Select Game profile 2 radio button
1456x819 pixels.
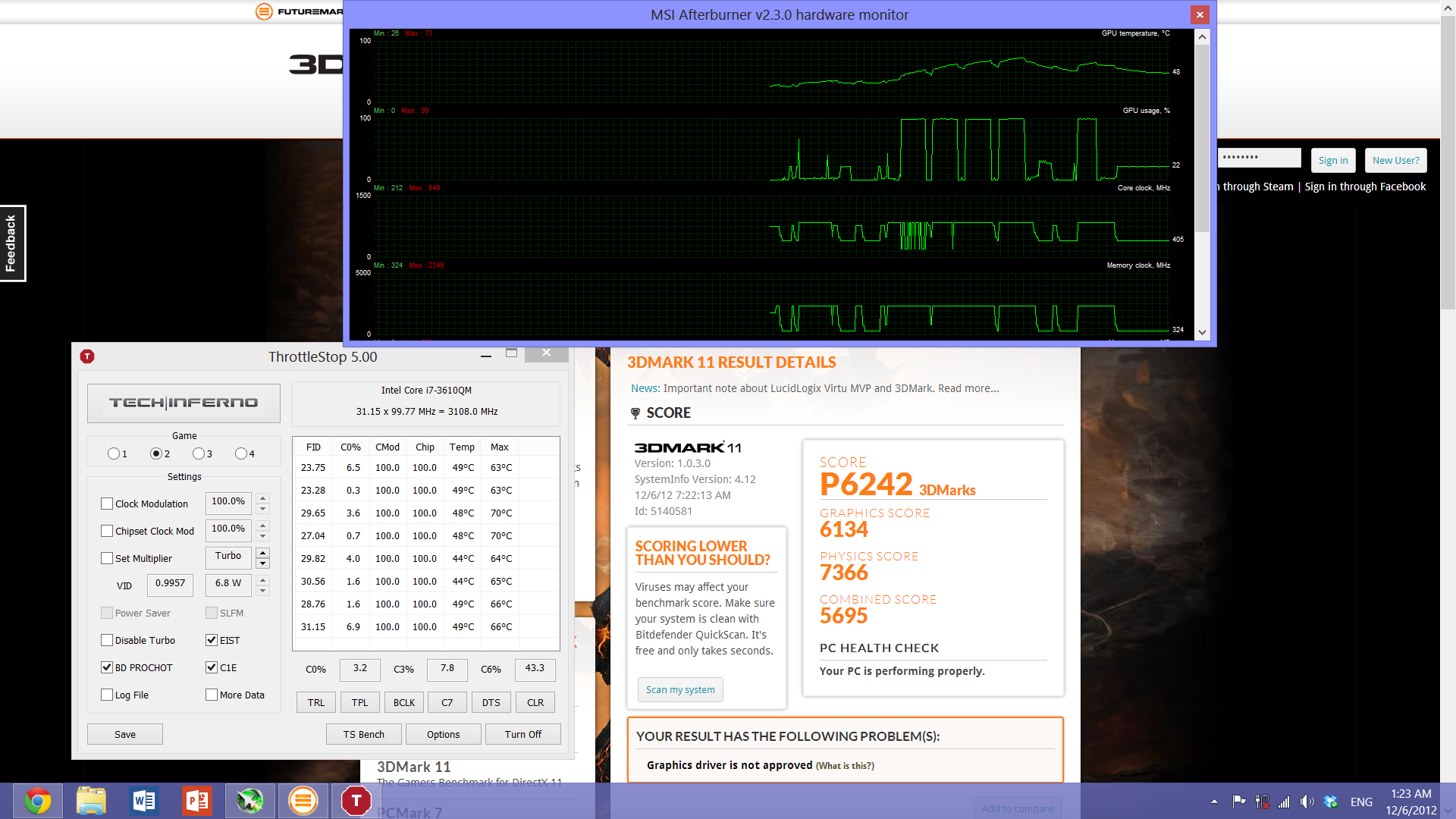point(156,453)
